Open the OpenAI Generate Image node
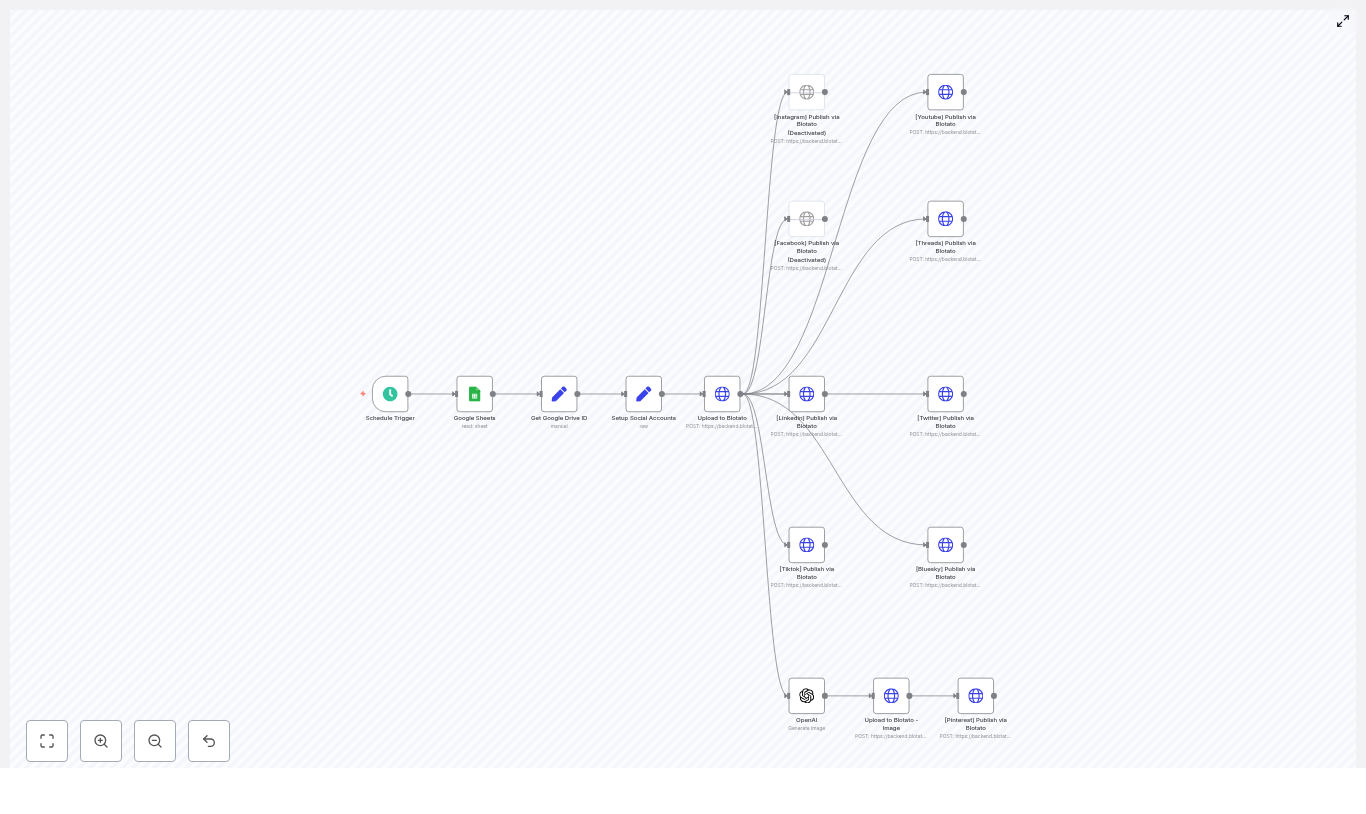Viewport: 1366px width, 814px height. click(807, 696)
